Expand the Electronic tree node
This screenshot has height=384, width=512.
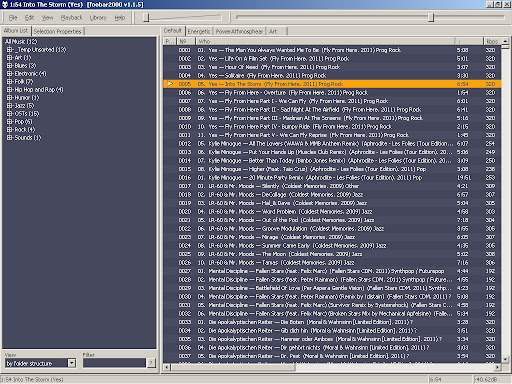point(9,74)
